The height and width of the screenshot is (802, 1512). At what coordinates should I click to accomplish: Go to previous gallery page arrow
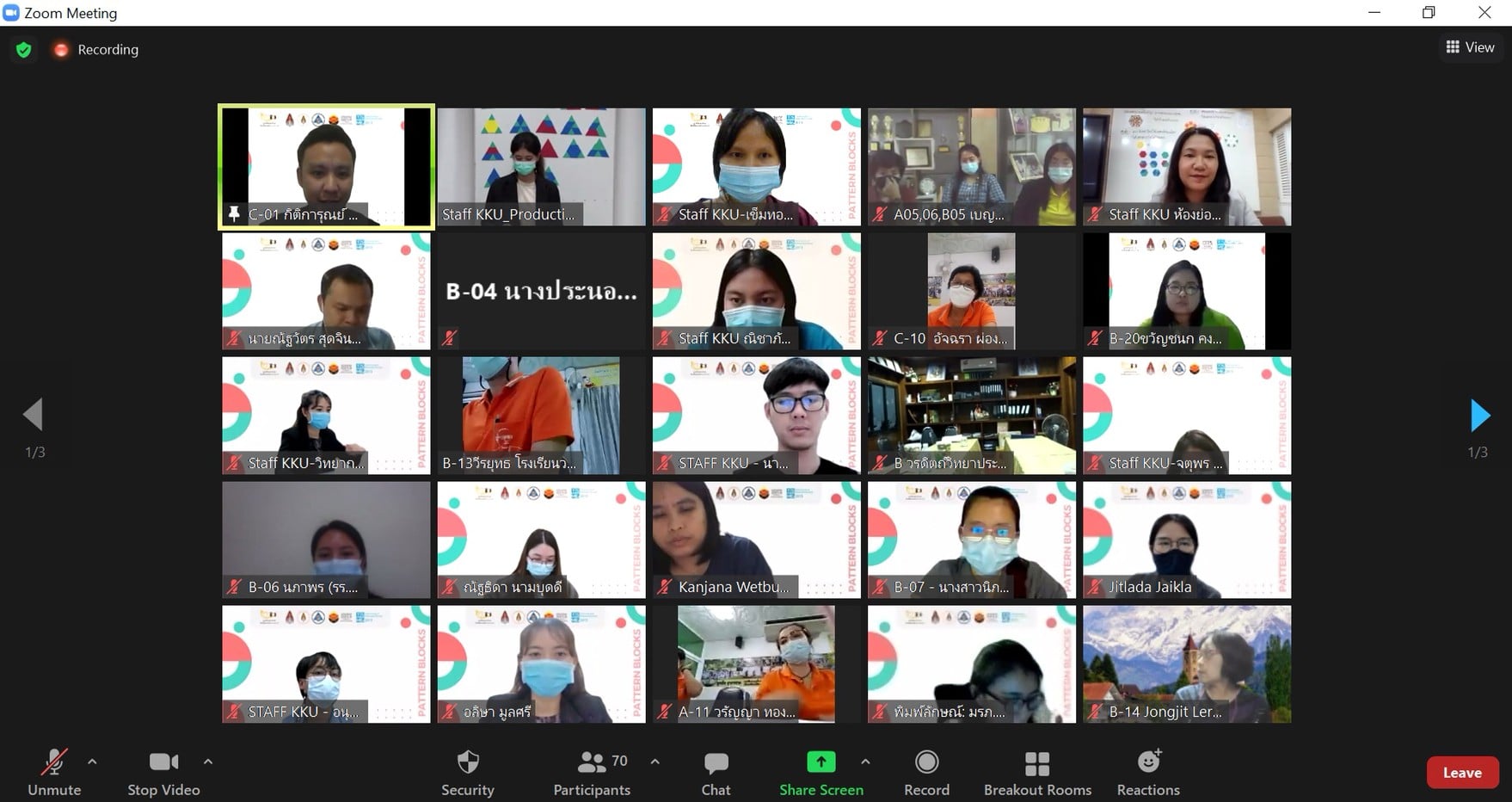pyautogui.click(x=34, y=414)
